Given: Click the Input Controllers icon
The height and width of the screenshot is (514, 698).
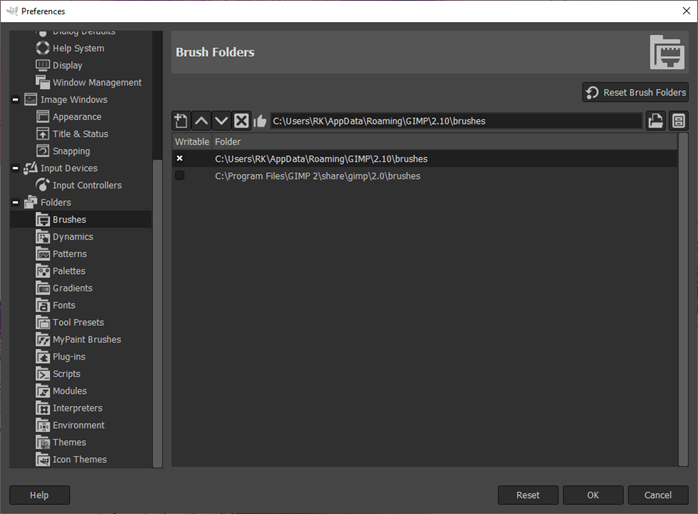Looking at the screenshot, I should pyautogui.click(x=43, y=185).
